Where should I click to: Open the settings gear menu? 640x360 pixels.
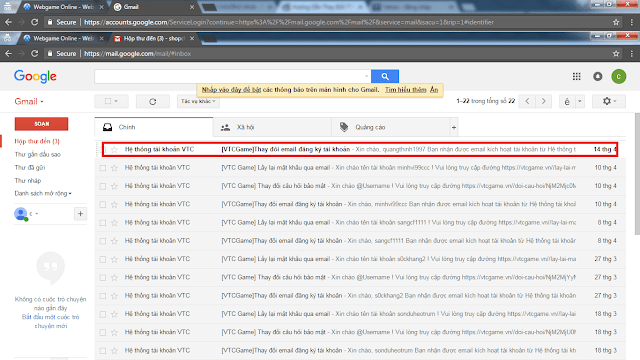[609, 101]
